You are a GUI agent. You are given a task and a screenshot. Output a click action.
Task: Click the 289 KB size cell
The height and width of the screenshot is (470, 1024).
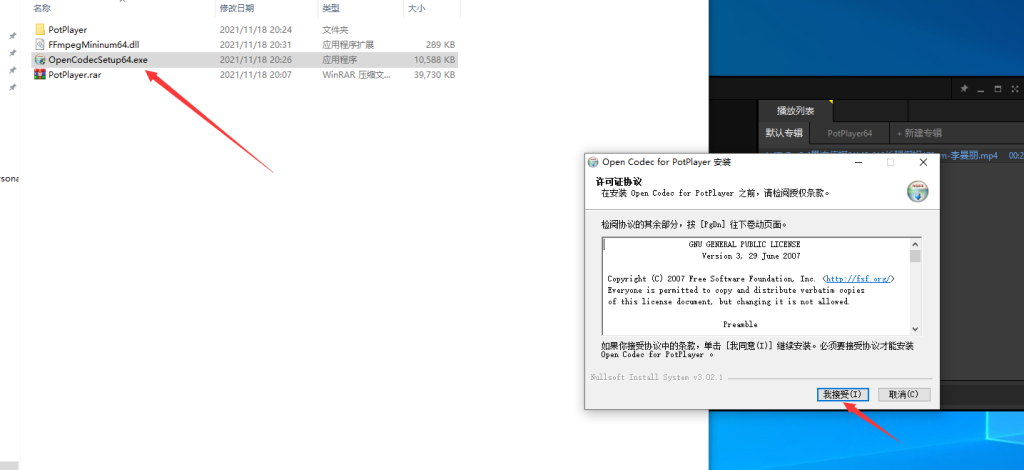[440, 44]
